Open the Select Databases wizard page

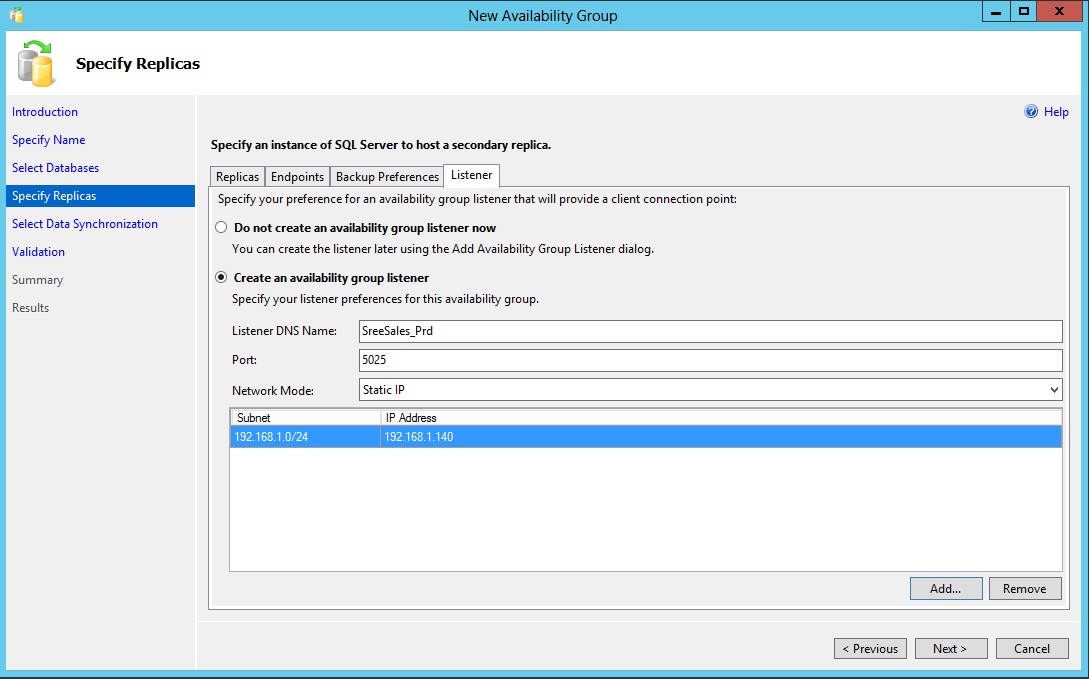[55, 168]
